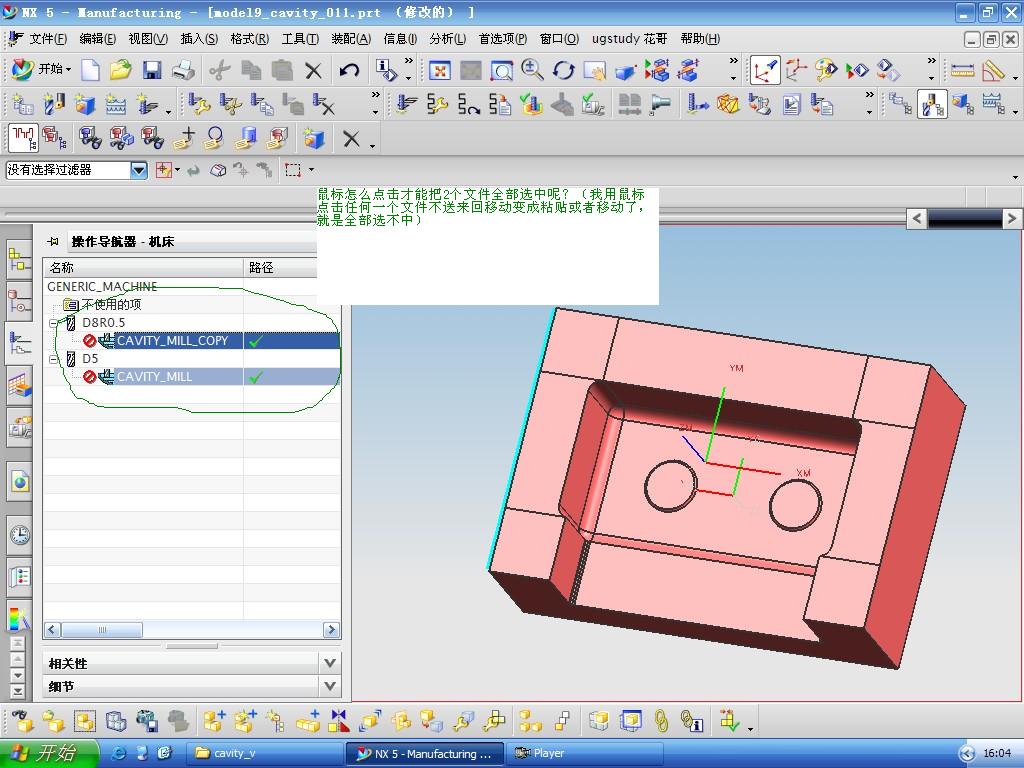Click navigator scrollbar right arrow

coord(331,630)
